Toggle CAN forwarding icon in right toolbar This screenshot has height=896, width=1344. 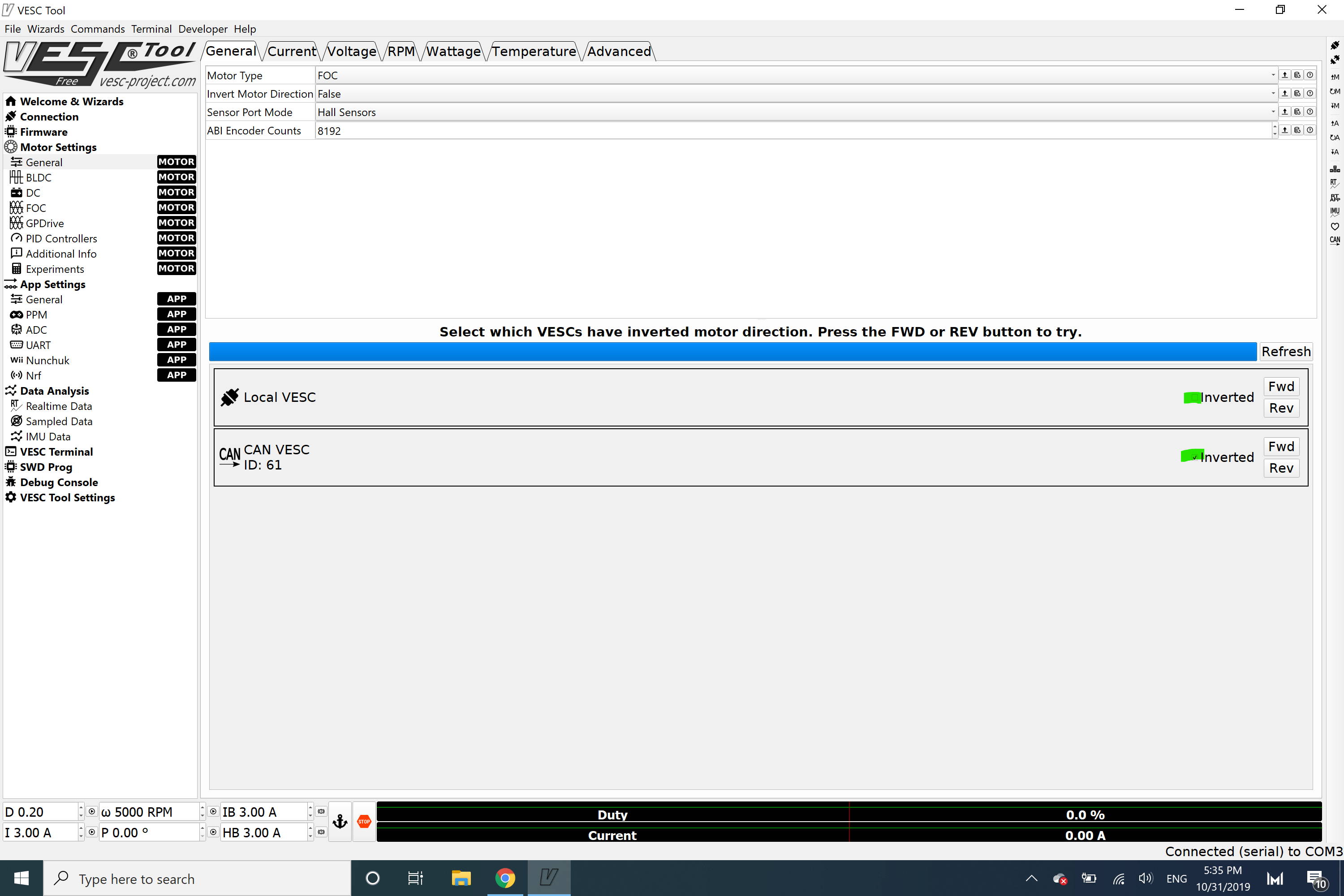pyautogui.click(x=1334, y=241)
